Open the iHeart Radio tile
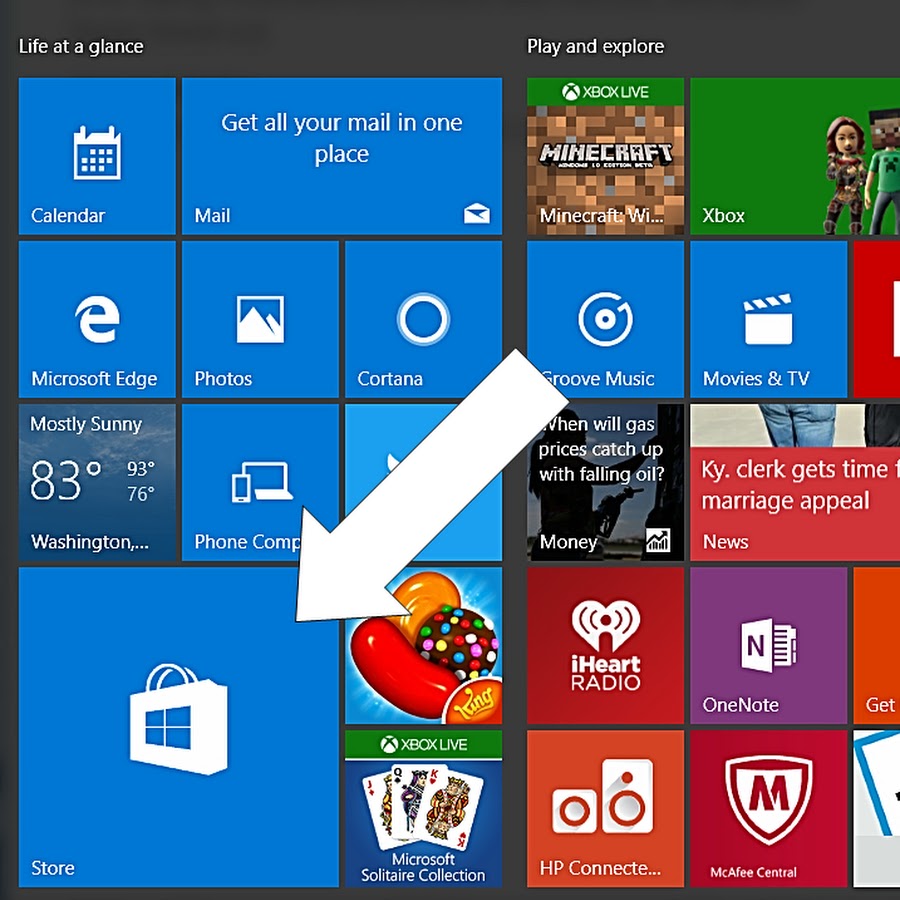 606,646
